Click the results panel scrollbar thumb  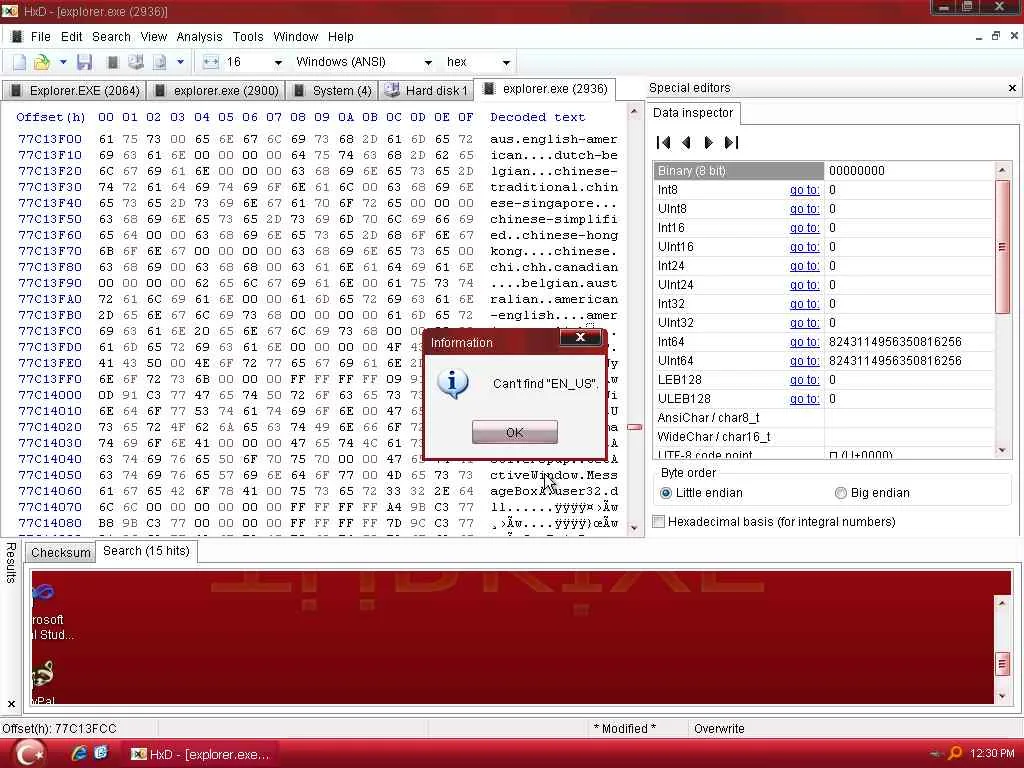click(1002, 665)
